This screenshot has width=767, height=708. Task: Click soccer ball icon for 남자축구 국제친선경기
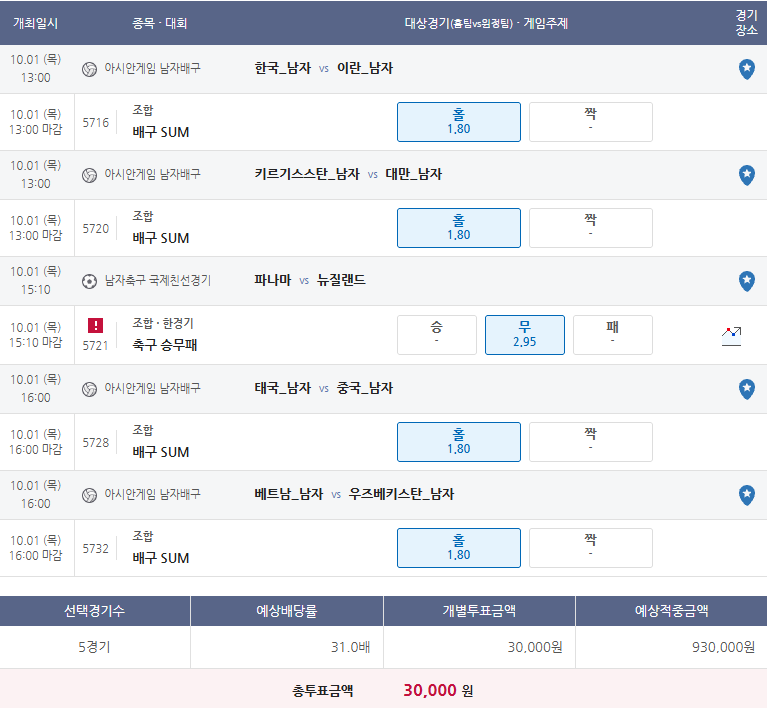pos(89,281)
